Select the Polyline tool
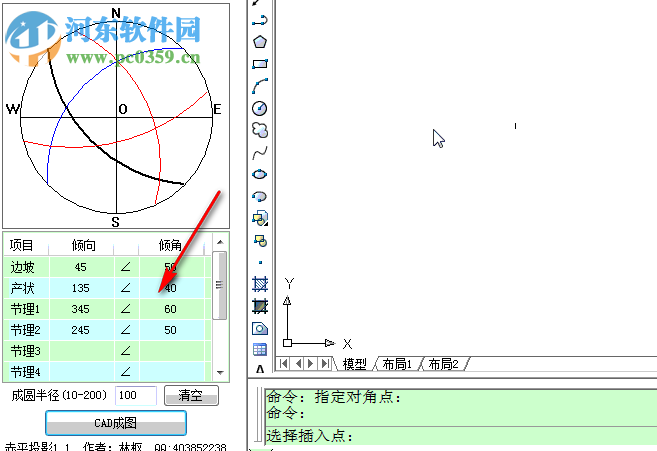This screenshot has height=451, width=657. coord(260,20)
